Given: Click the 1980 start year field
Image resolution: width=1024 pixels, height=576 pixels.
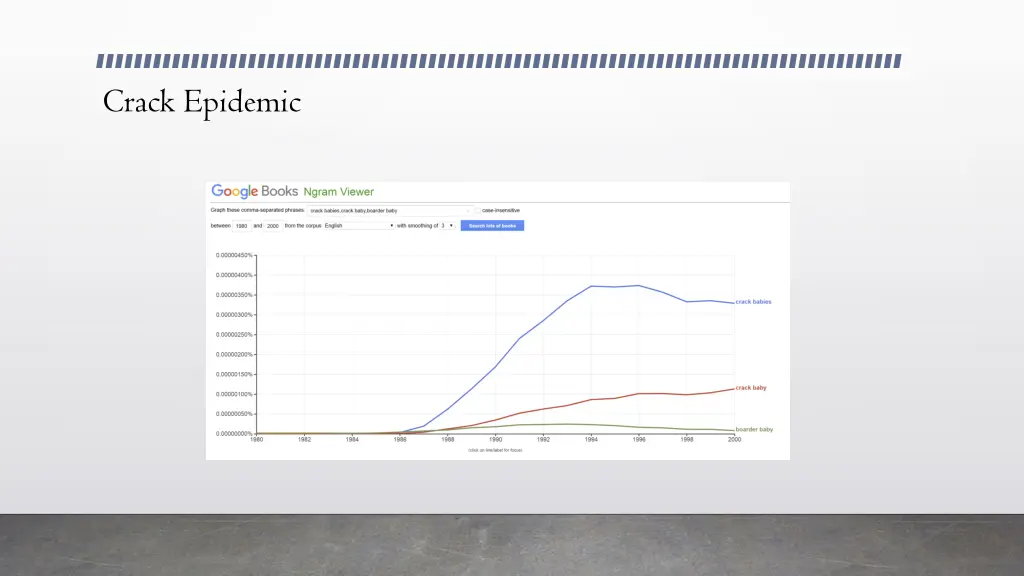Looking at the screenshot, I should click(242, 226).
